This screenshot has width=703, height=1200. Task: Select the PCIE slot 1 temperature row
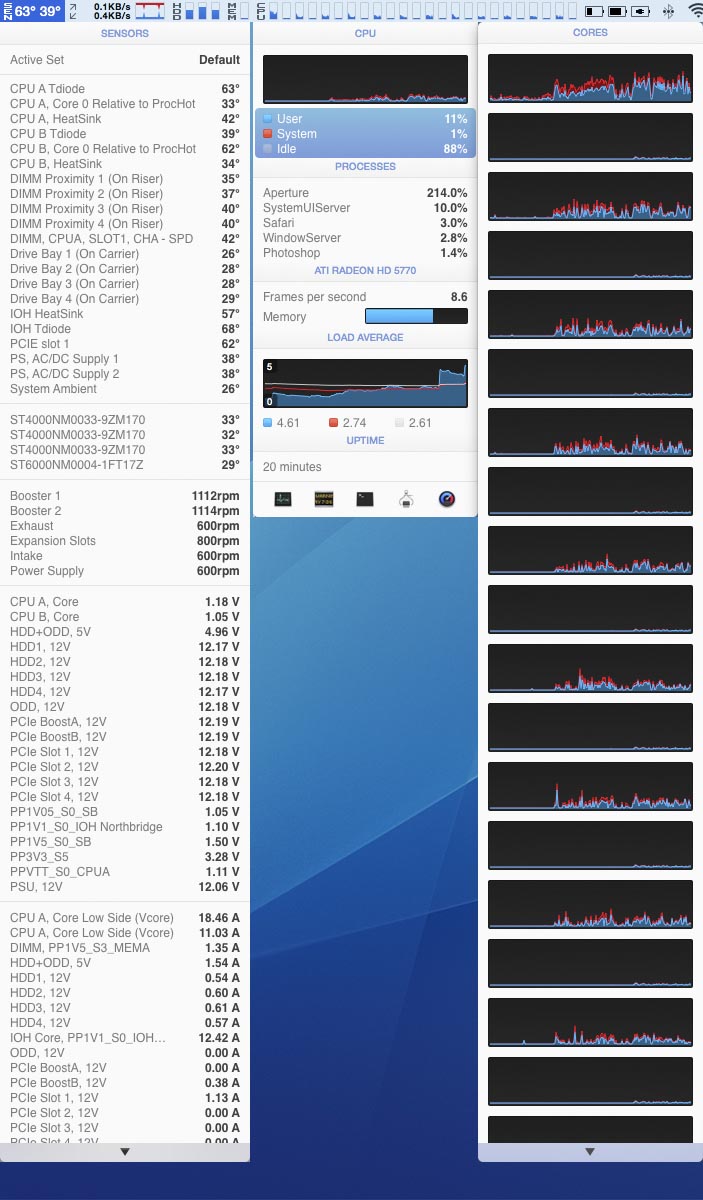[x=125, y=344]
